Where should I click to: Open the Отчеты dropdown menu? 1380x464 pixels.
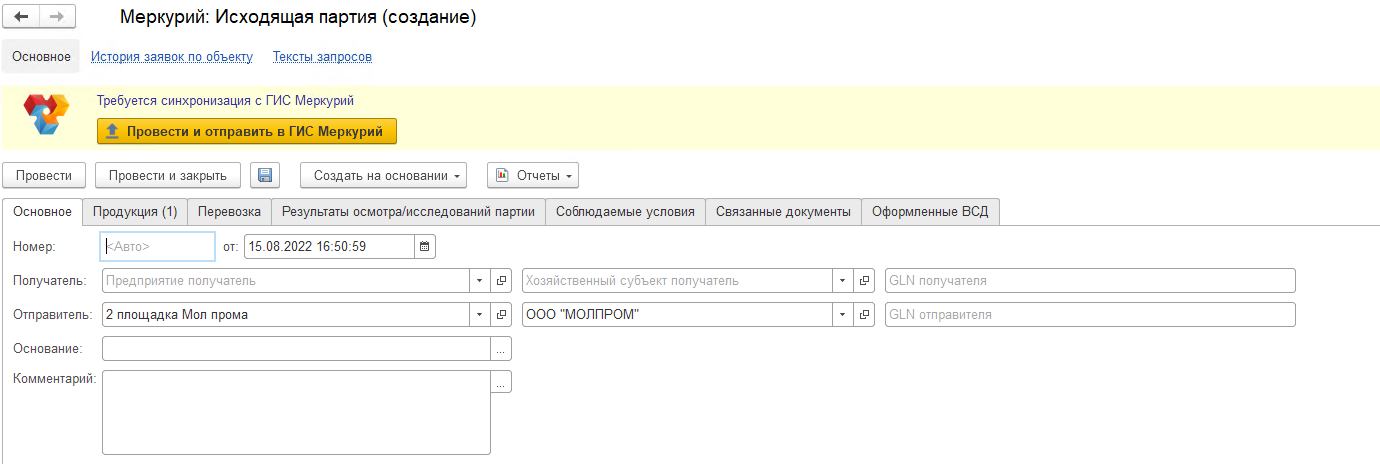[533, 176]
